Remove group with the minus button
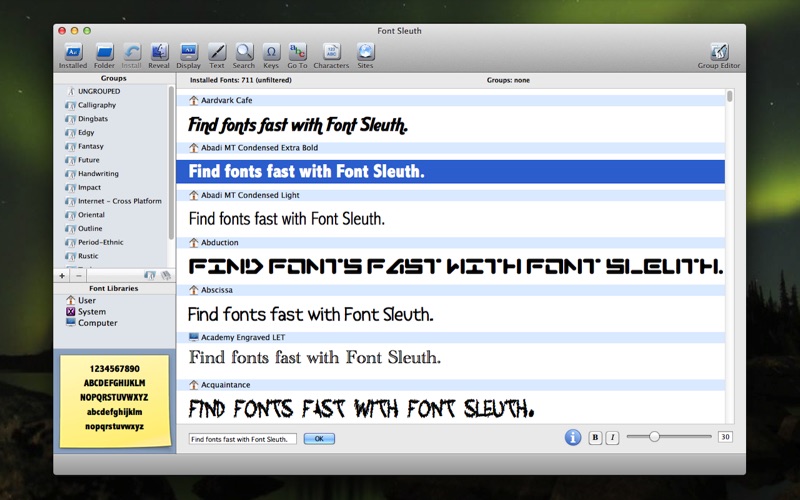This screenshot has width=800, height=500. [79, 276]
